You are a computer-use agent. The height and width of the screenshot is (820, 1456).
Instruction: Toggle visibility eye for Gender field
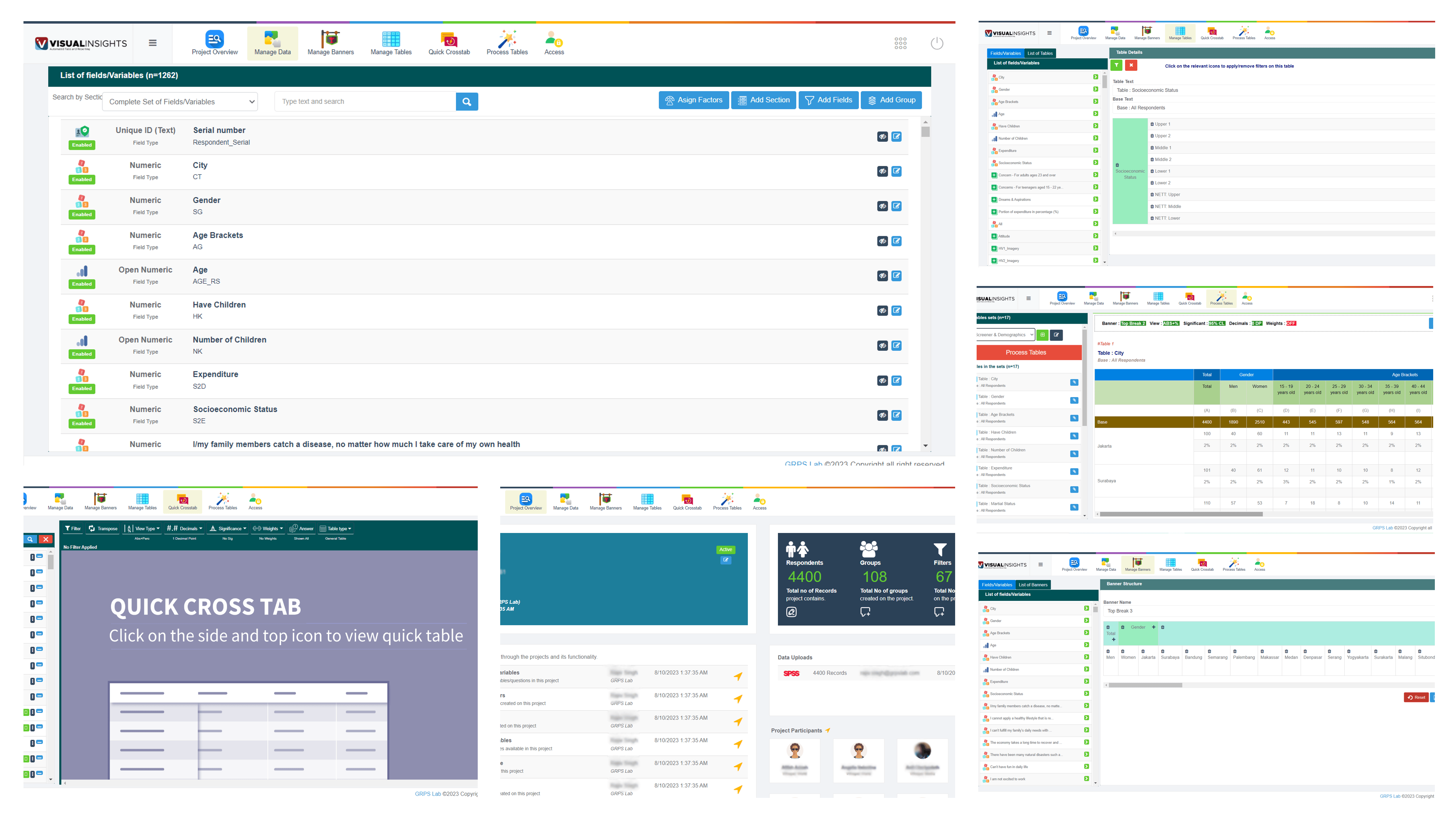(882, 206)
